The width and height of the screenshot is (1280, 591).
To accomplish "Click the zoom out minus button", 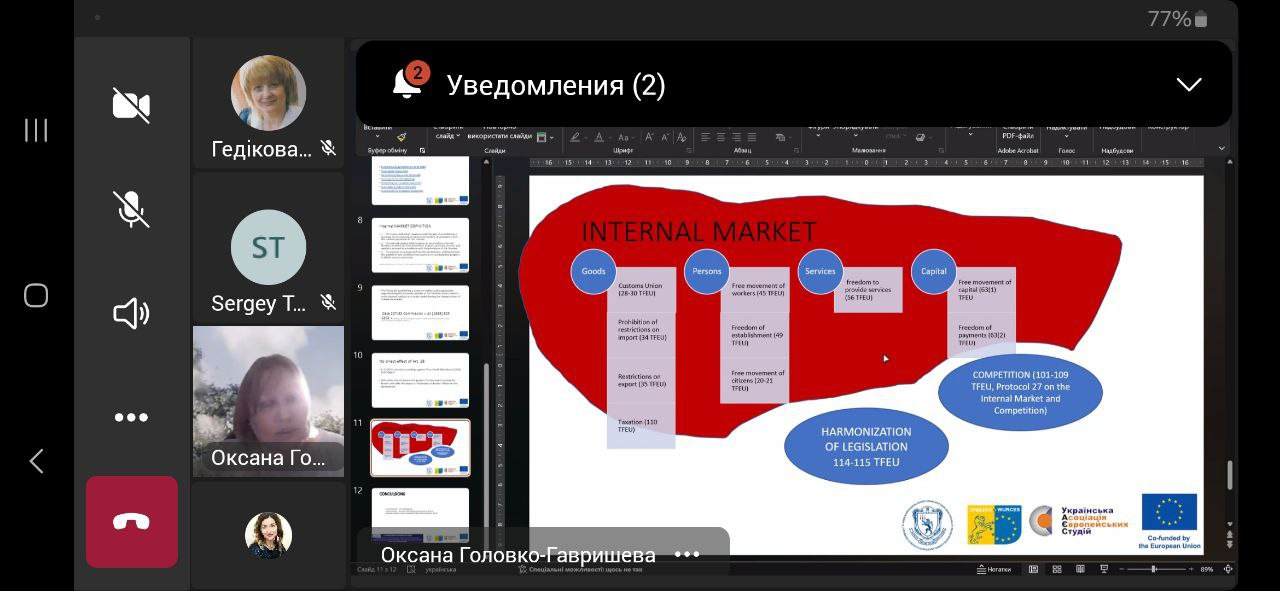I will (x=1122, y=570).
